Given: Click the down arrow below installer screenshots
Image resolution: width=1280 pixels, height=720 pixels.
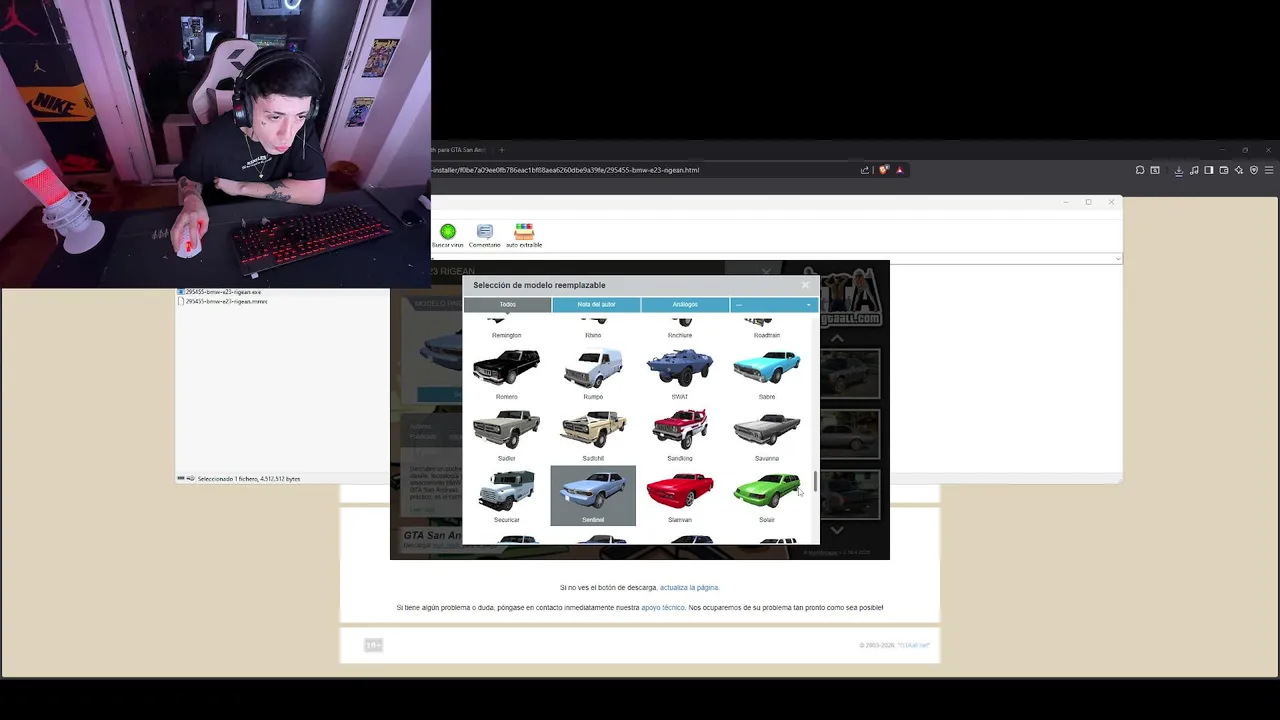Looking at the screenshot, I should (838, 530).
